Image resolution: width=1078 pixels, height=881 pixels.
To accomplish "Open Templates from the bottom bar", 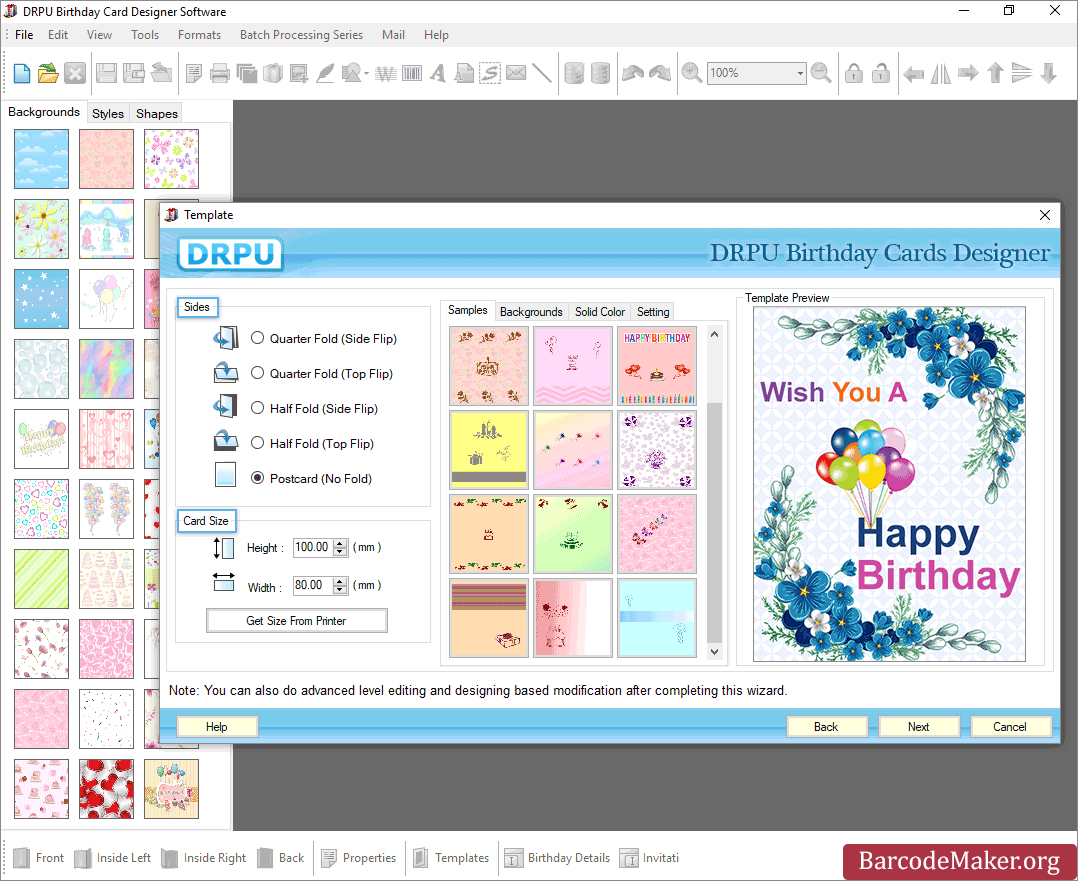I will 451,858.
